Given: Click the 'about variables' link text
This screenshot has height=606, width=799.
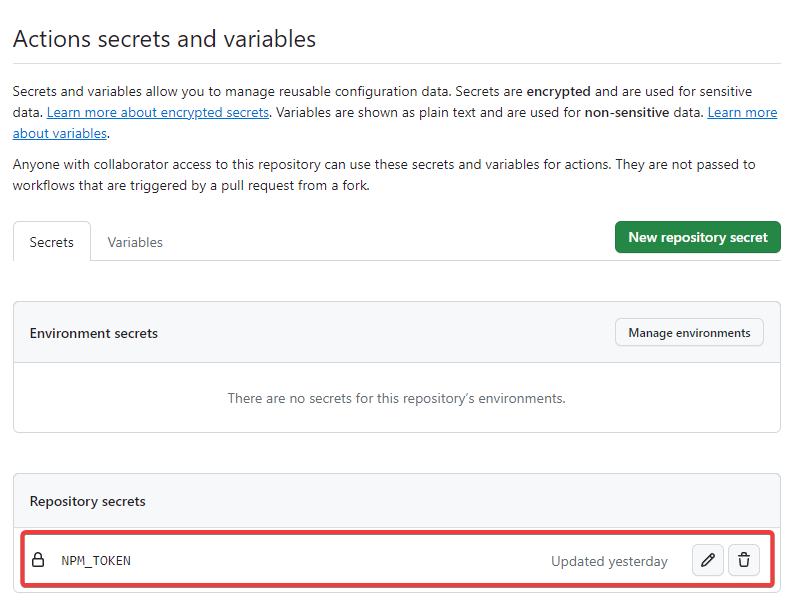Looking at the screenshot, I should pos(60,134).
